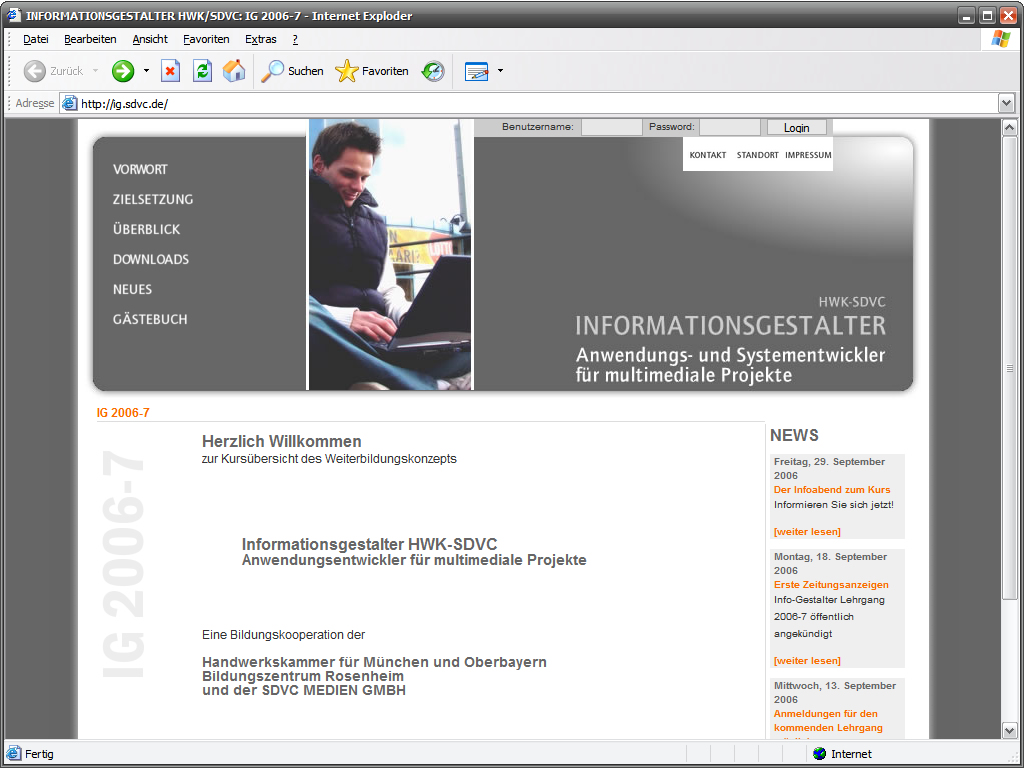Open 'Der Infoabend zum Kurs' news
Screen dimensions: 1024x768
coord(832,489)
